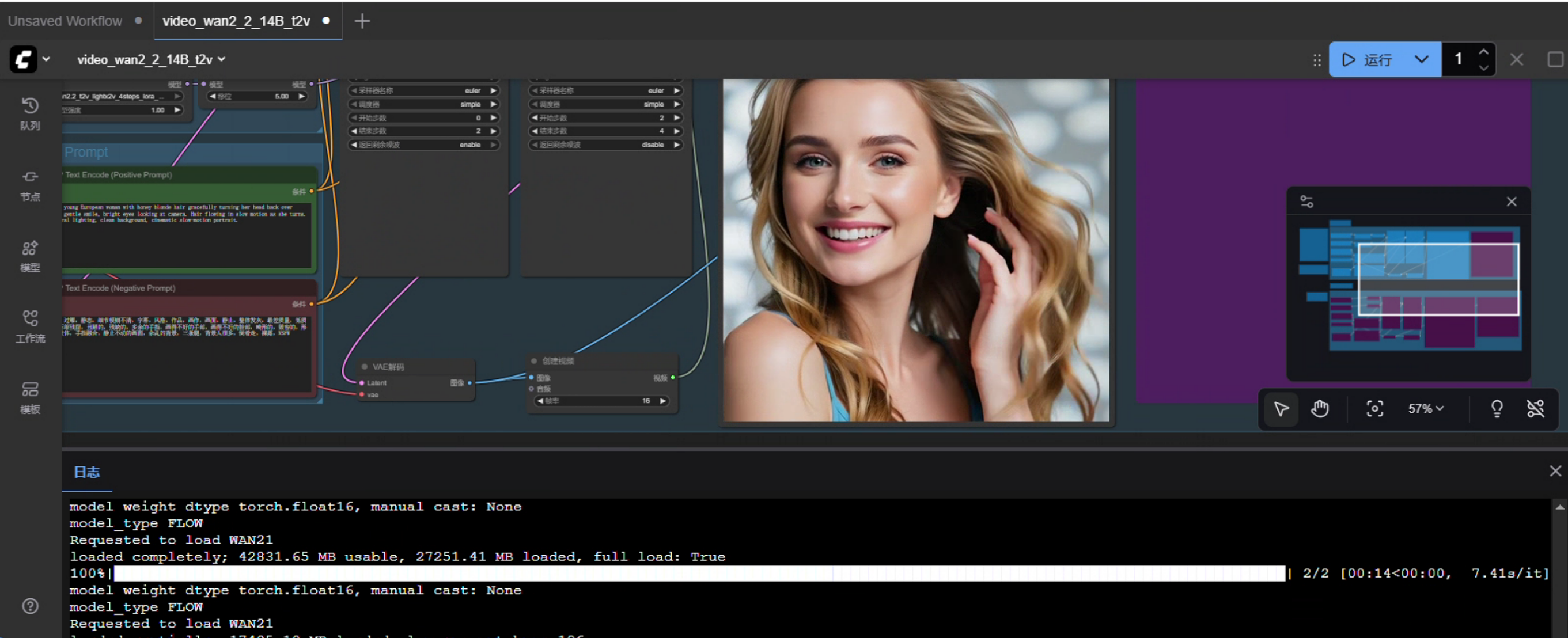Switch to the Unsaved Workflow tab
The image size is (1568, 638).
tap(65, 21)
